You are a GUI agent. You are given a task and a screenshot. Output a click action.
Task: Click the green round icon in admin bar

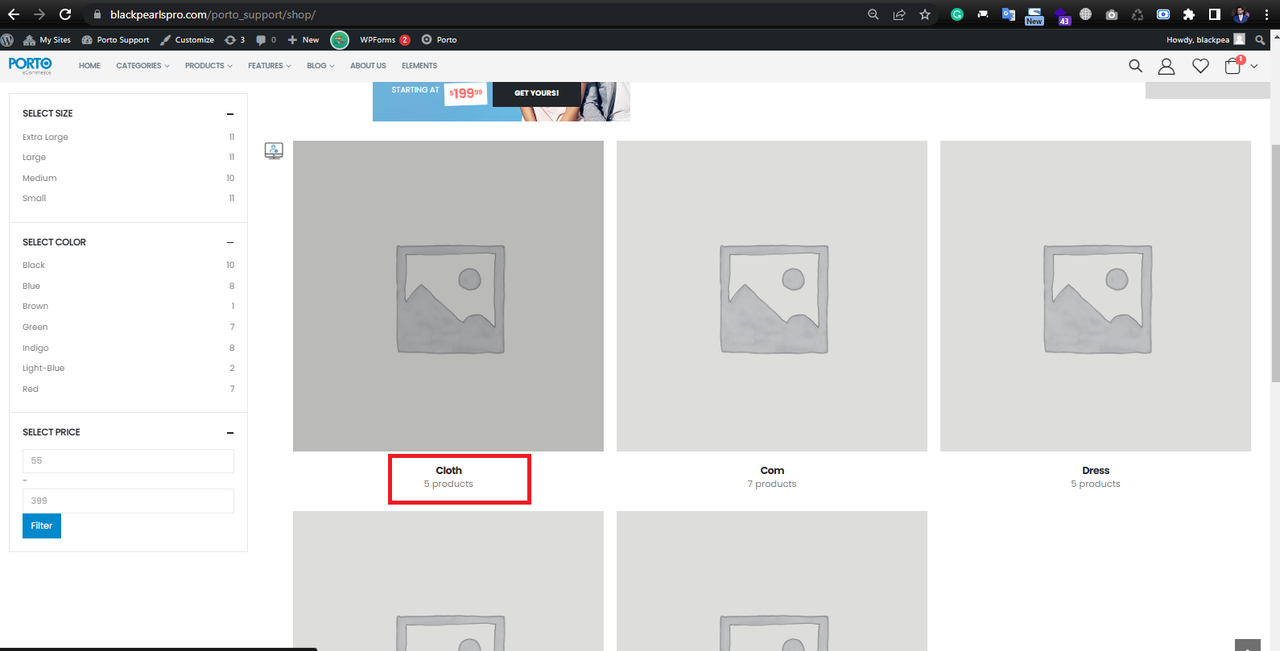340,40
